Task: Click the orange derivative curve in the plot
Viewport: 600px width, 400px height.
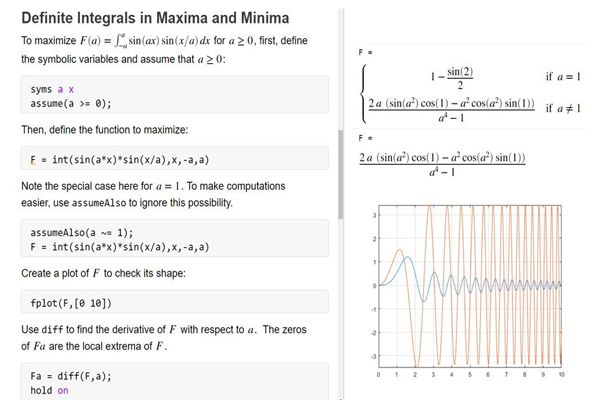Action: 399,250
